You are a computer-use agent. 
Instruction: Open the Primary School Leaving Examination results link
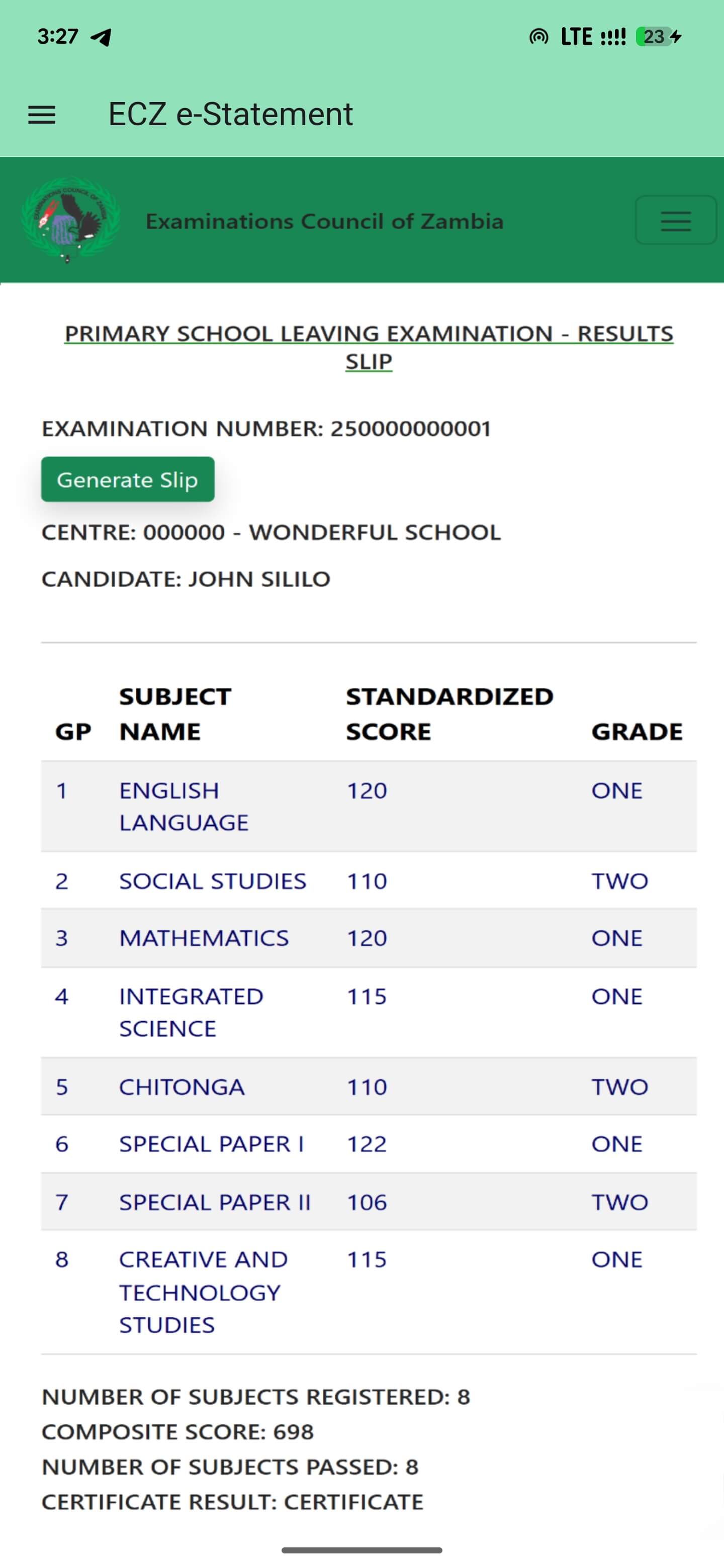click(369, 347)
